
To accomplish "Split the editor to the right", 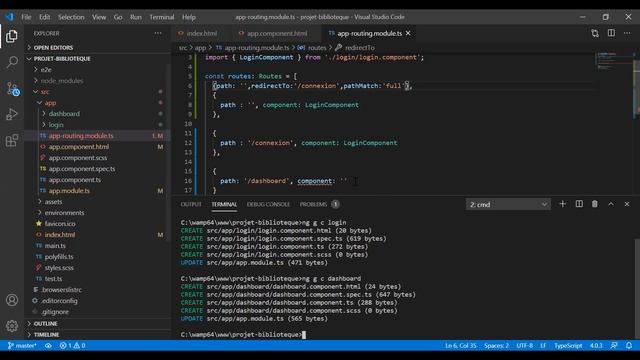I will click(611, 33).
